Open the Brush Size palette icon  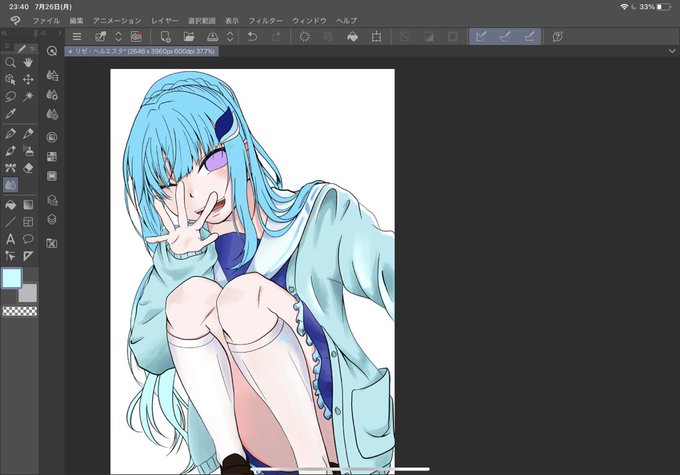pos(52,114)
